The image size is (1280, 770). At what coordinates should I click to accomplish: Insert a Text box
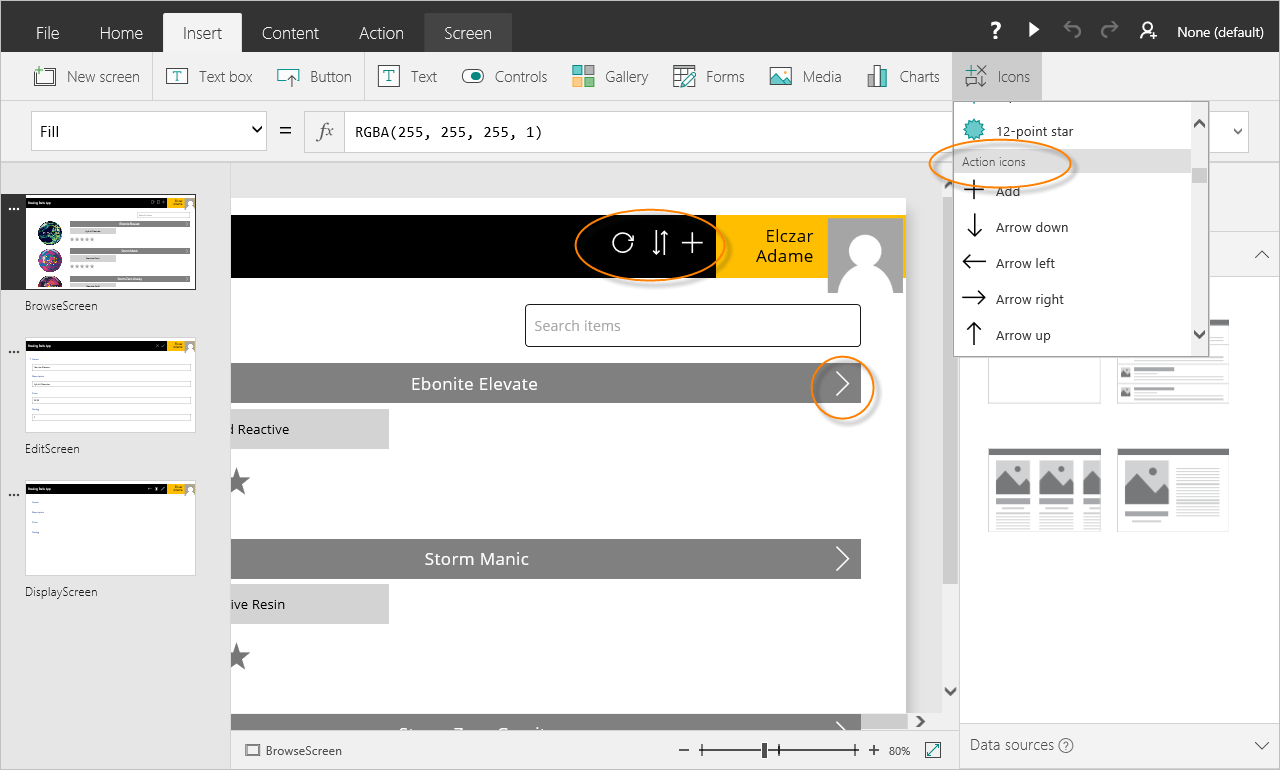209,76
